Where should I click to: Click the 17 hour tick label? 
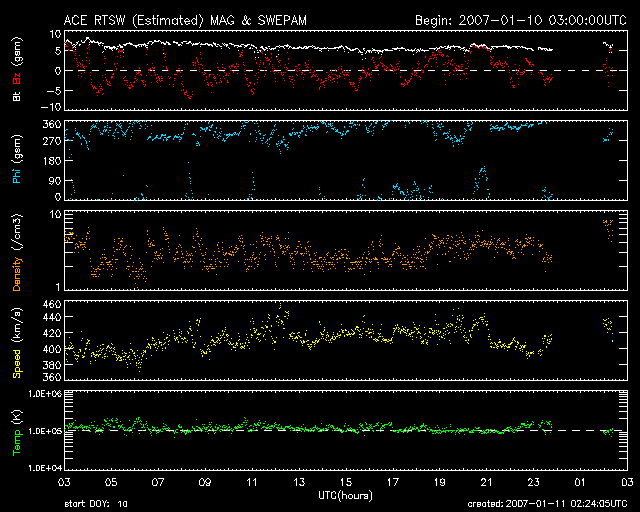coord(392,483)
